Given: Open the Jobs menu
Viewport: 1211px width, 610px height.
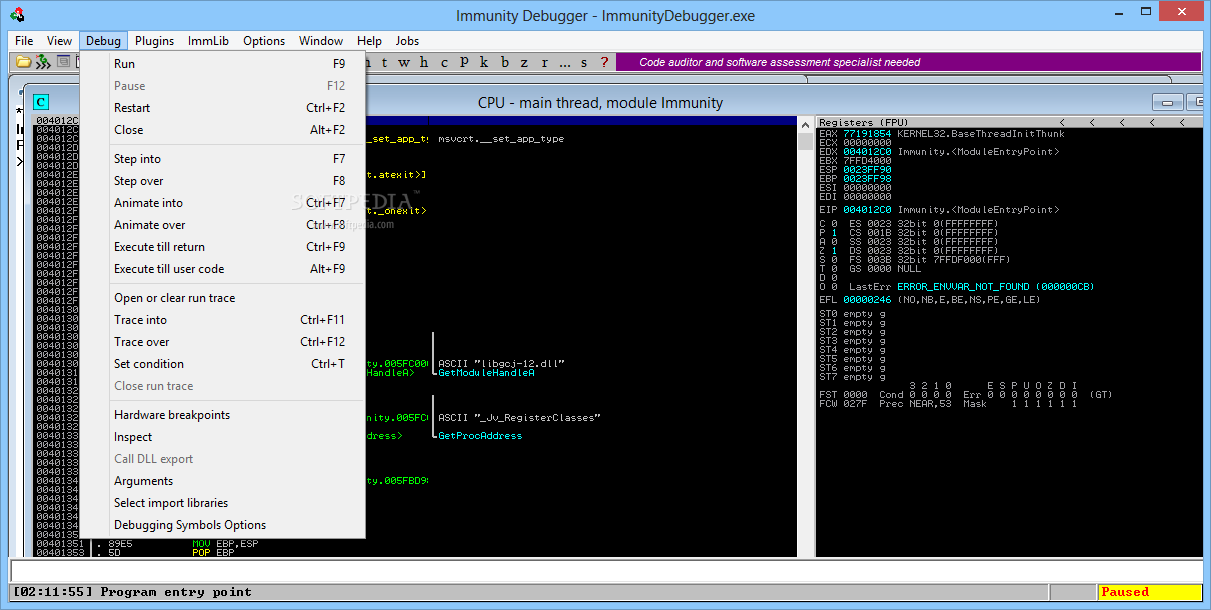Looking at the screenshot, I should 407,41.
